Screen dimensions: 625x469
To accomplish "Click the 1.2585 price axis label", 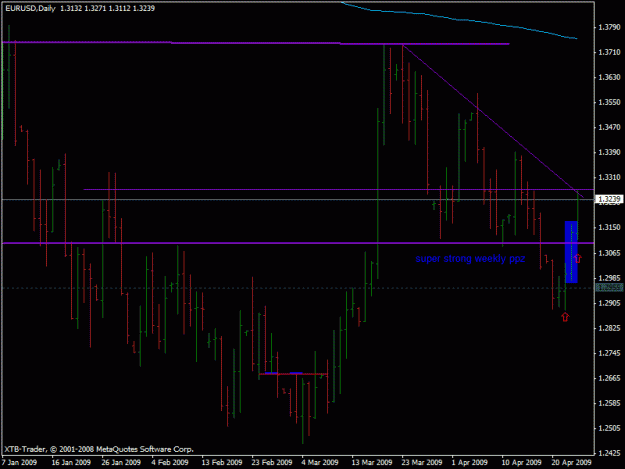I will pyautogui.click(x=609, y=404).
